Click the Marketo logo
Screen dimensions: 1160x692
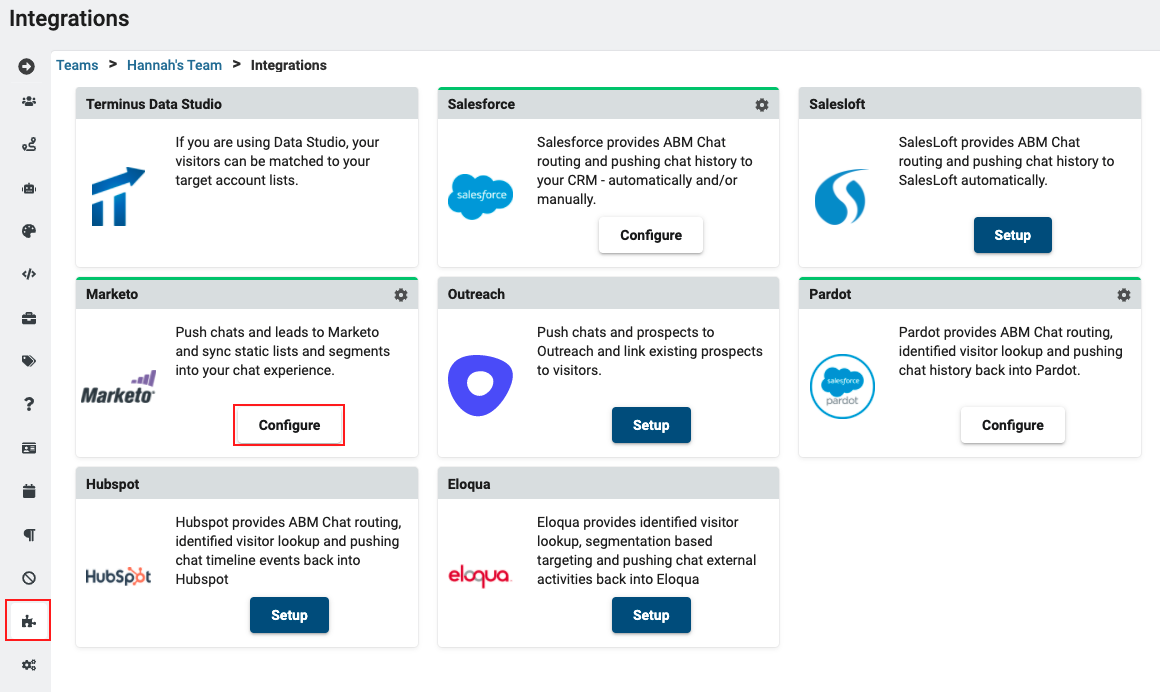[x=119, y=387]
